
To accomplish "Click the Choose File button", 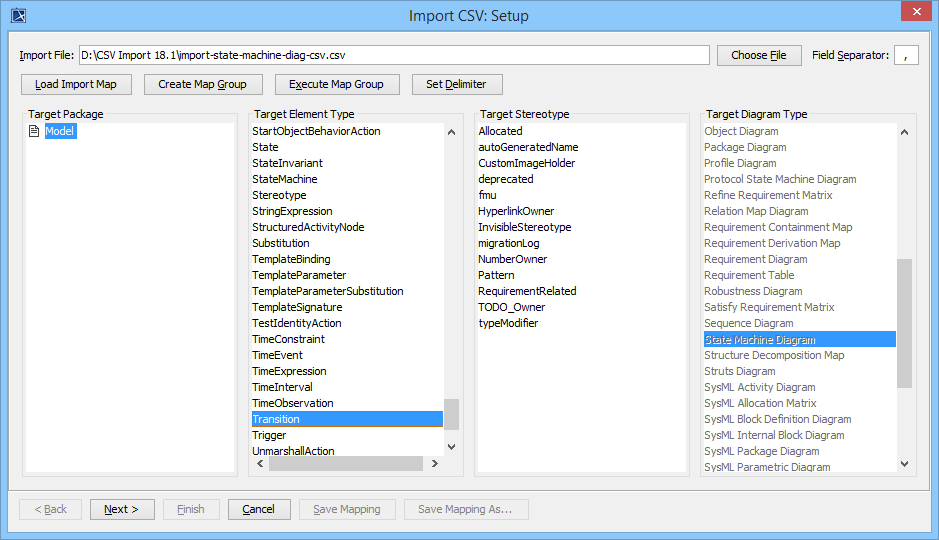I will (759, 55).
